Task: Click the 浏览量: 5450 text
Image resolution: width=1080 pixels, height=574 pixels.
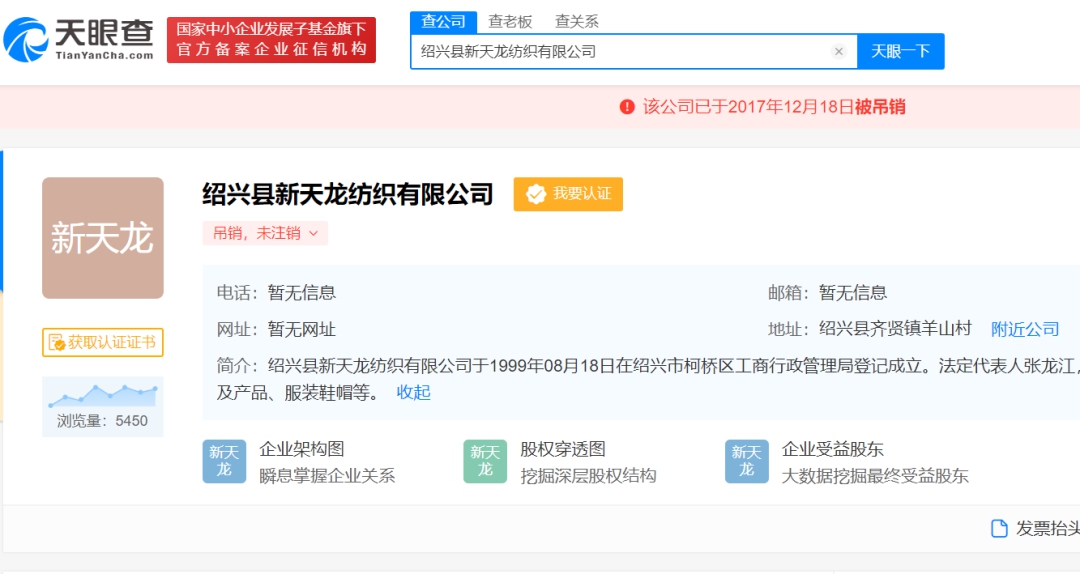Action: [103, 421]
